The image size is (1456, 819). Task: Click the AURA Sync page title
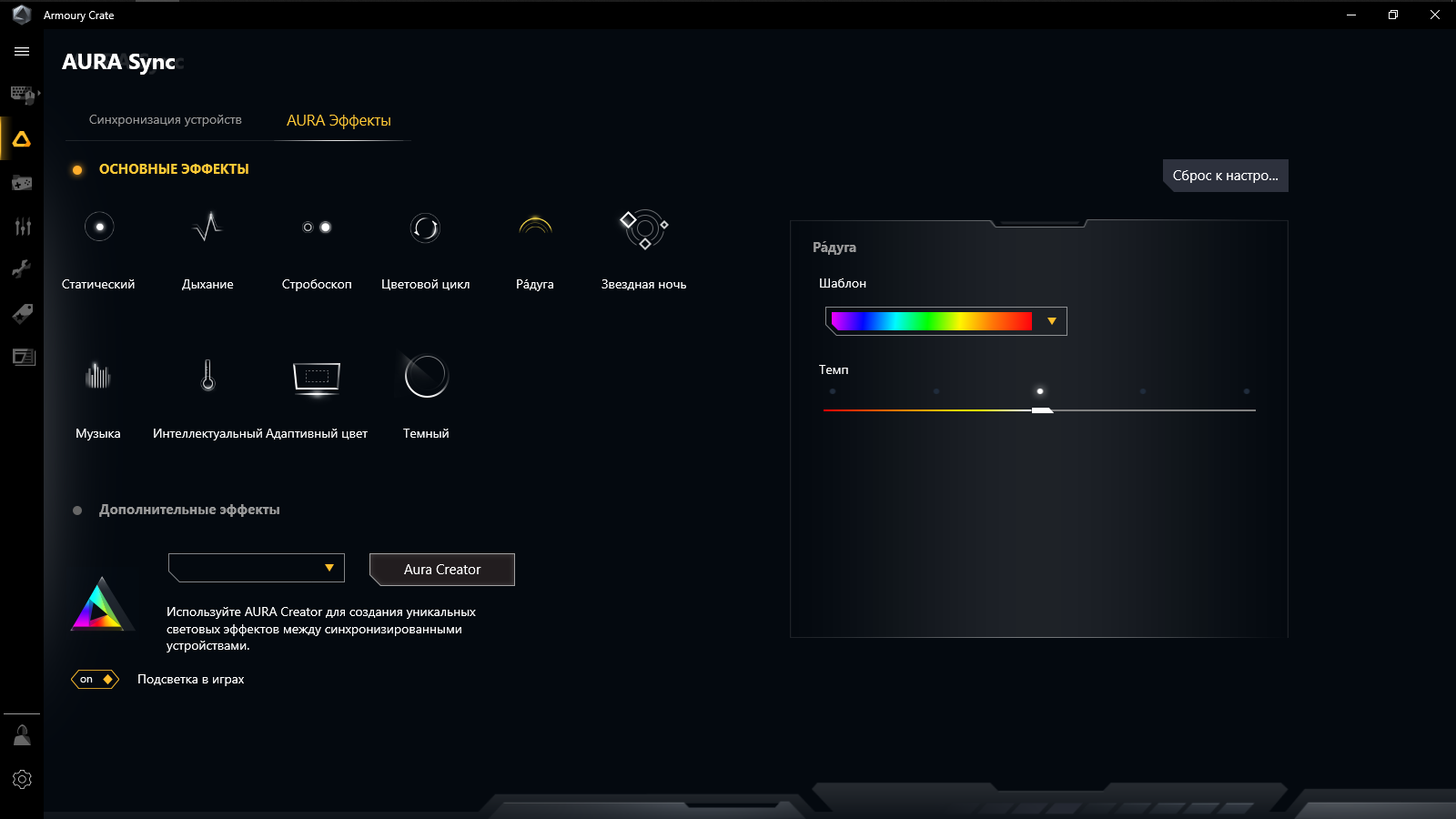pos(119,62)
